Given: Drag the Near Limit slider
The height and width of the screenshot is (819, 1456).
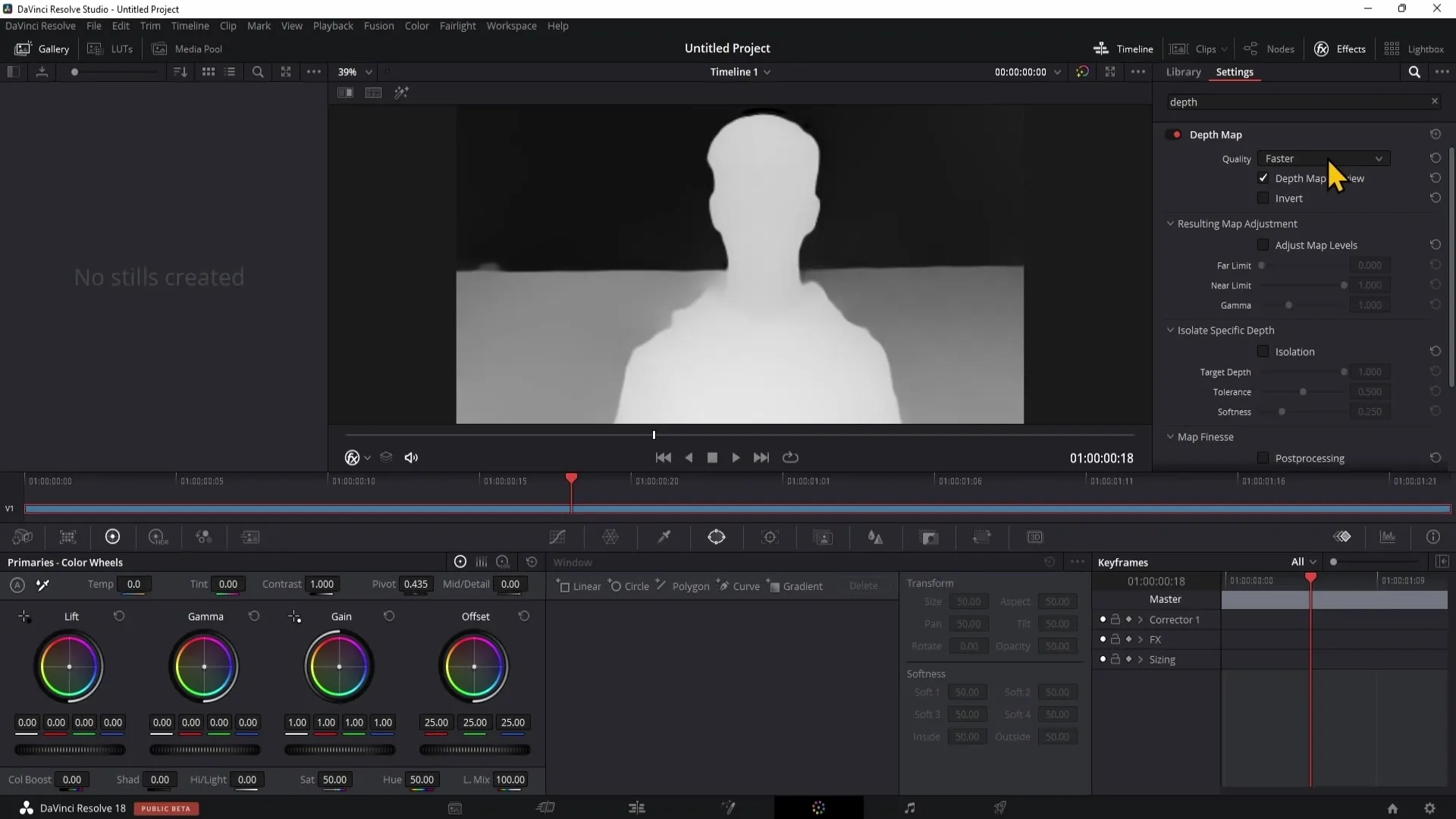Looking at the screenshot, I should (x=1344, y=286).
